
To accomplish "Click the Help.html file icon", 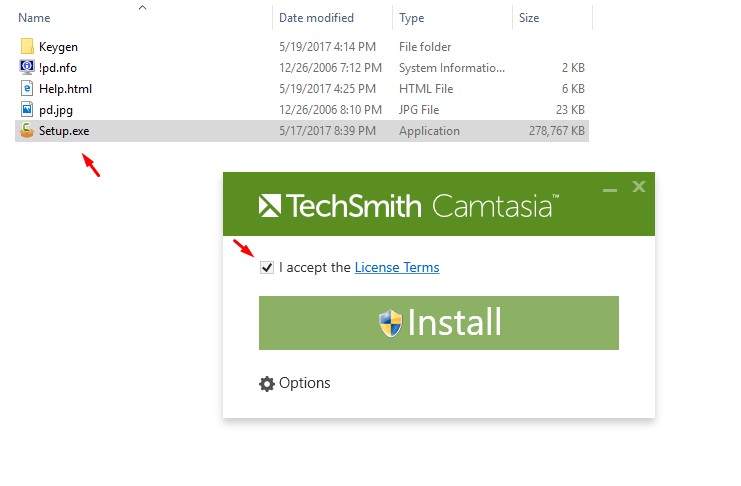I will [27, 88].
